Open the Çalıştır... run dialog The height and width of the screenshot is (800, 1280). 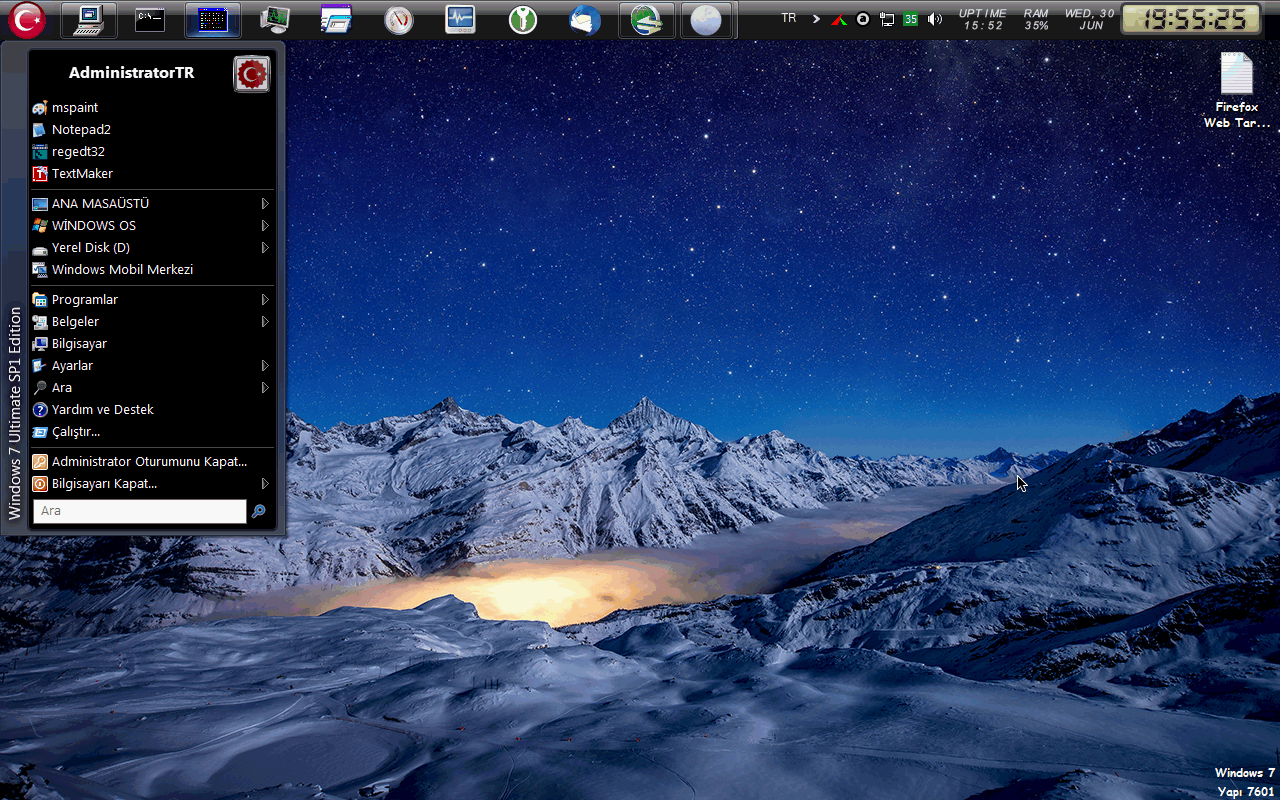click(x=153, y=431)
